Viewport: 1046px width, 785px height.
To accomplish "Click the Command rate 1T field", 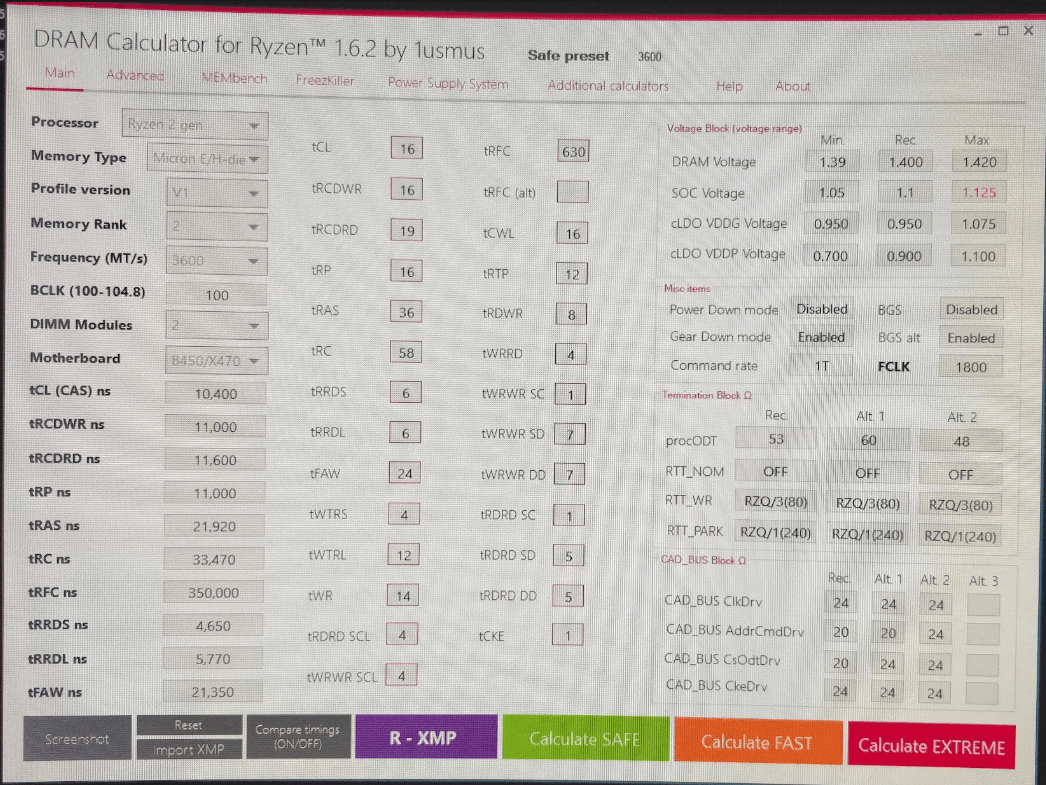I will coord(821,365).
